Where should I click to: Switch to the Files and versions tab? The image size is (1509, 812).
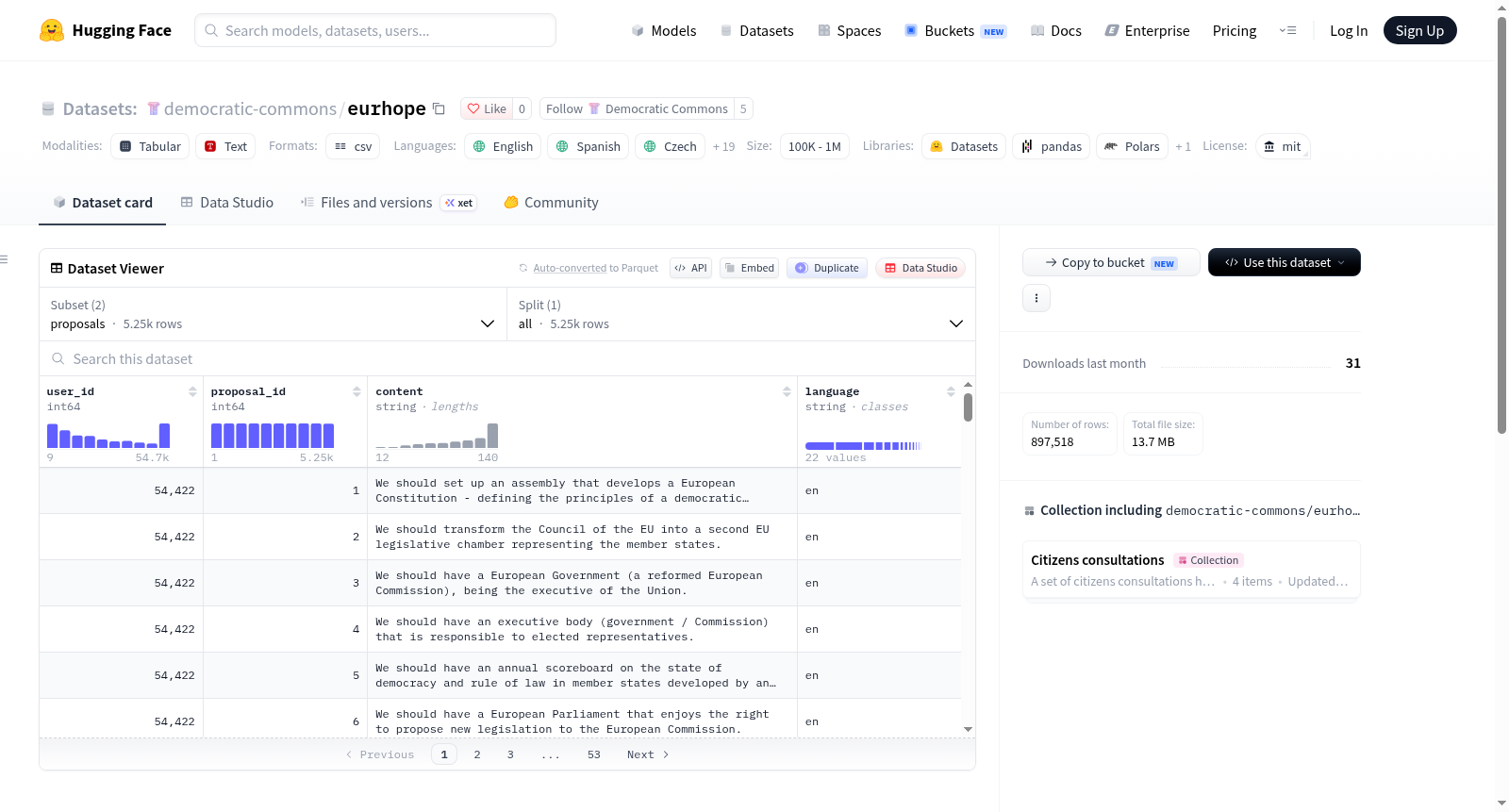coord(389,203)
